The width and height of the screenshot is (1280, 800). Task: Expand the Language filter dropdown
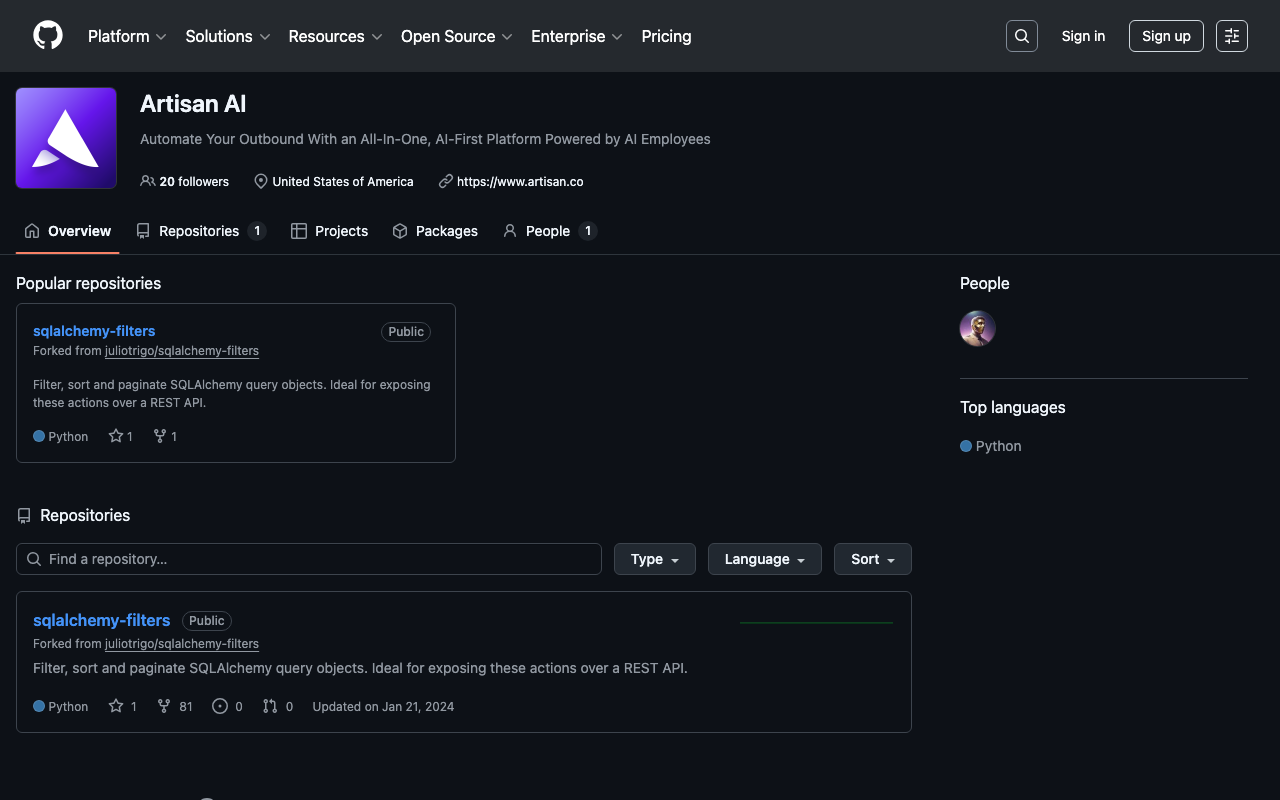click(764, 559)
